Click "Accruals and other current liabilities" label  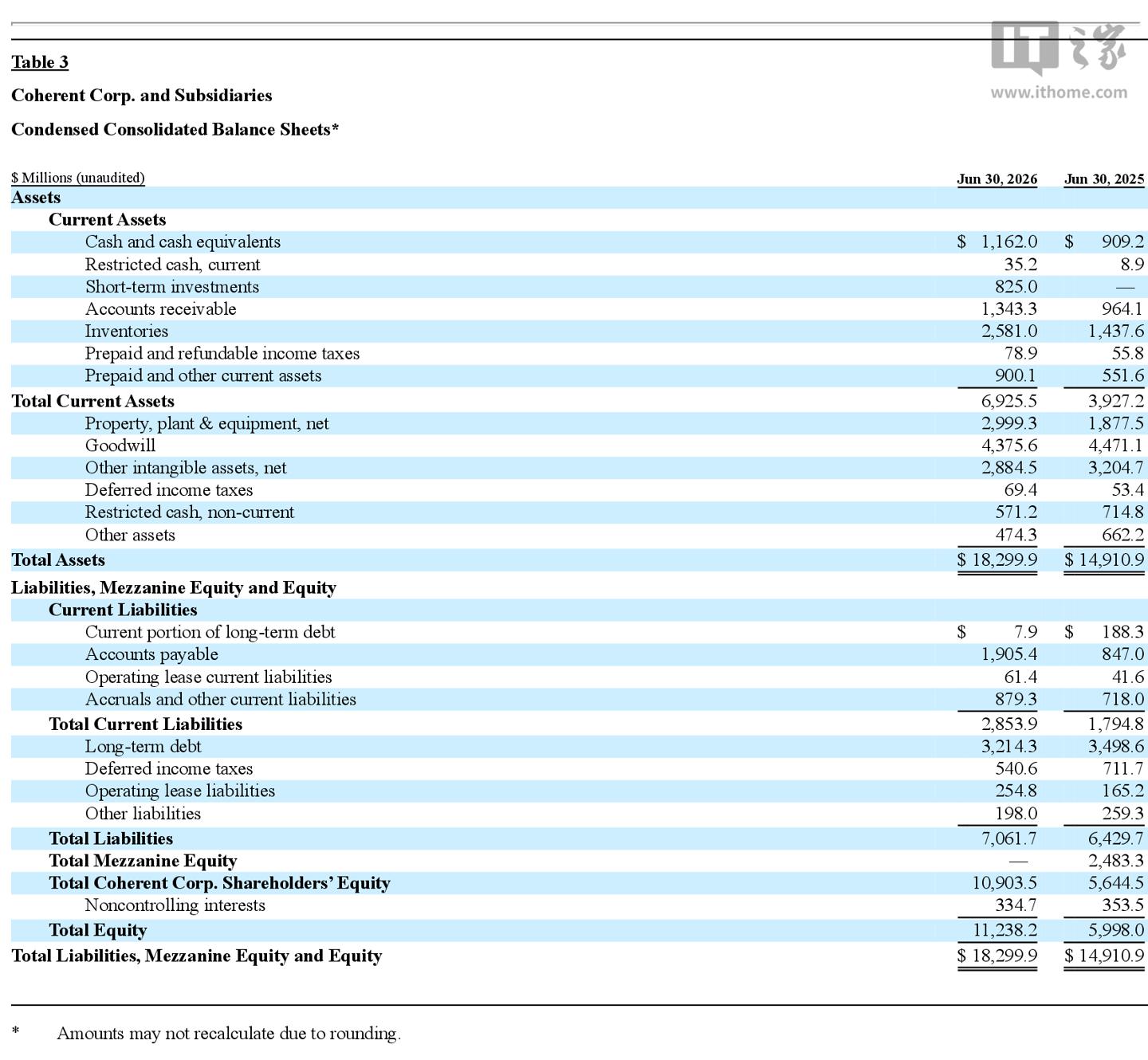[x=221, y=700]
